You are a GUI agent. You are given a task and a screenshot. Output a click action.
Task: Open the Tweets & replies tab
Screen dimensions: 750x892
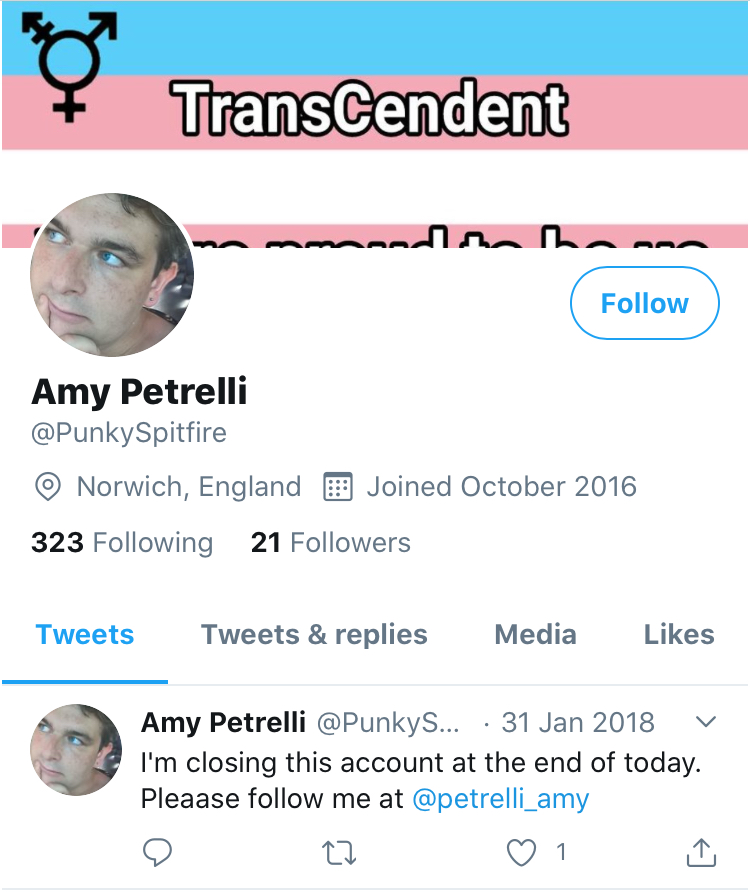[x=314, y=634]
